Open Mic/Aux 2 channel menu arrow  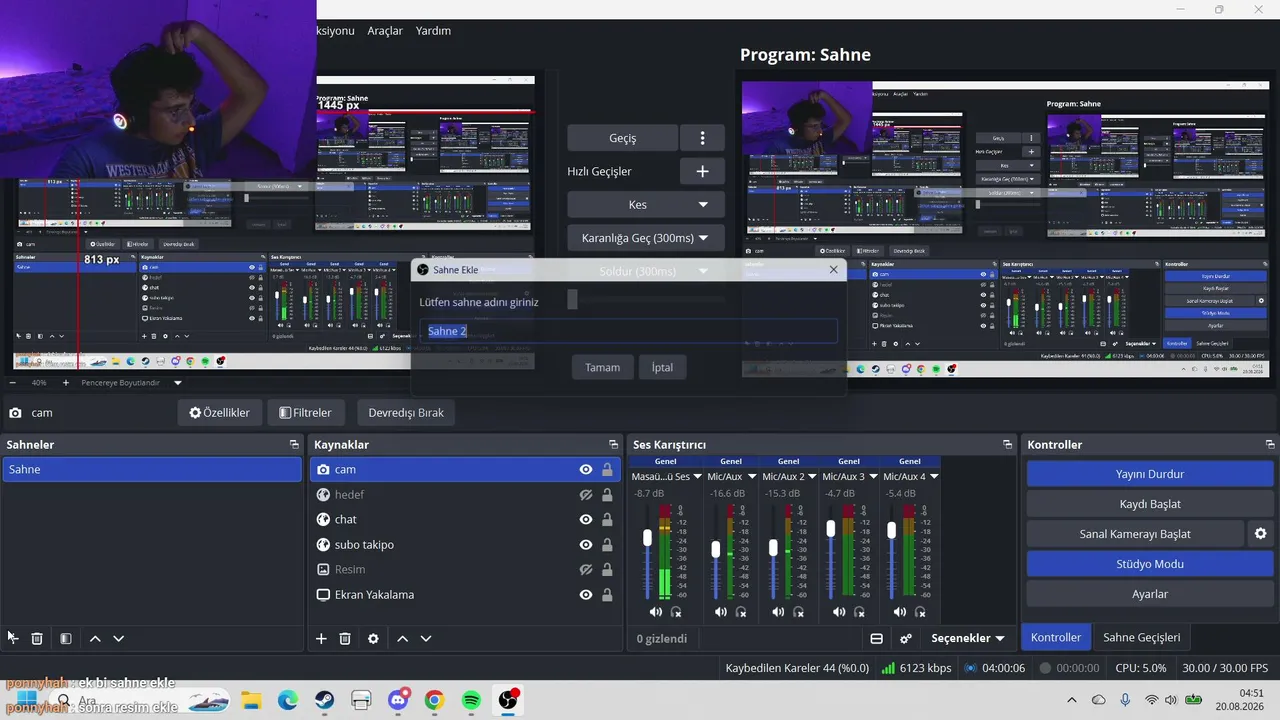point(812,477)
